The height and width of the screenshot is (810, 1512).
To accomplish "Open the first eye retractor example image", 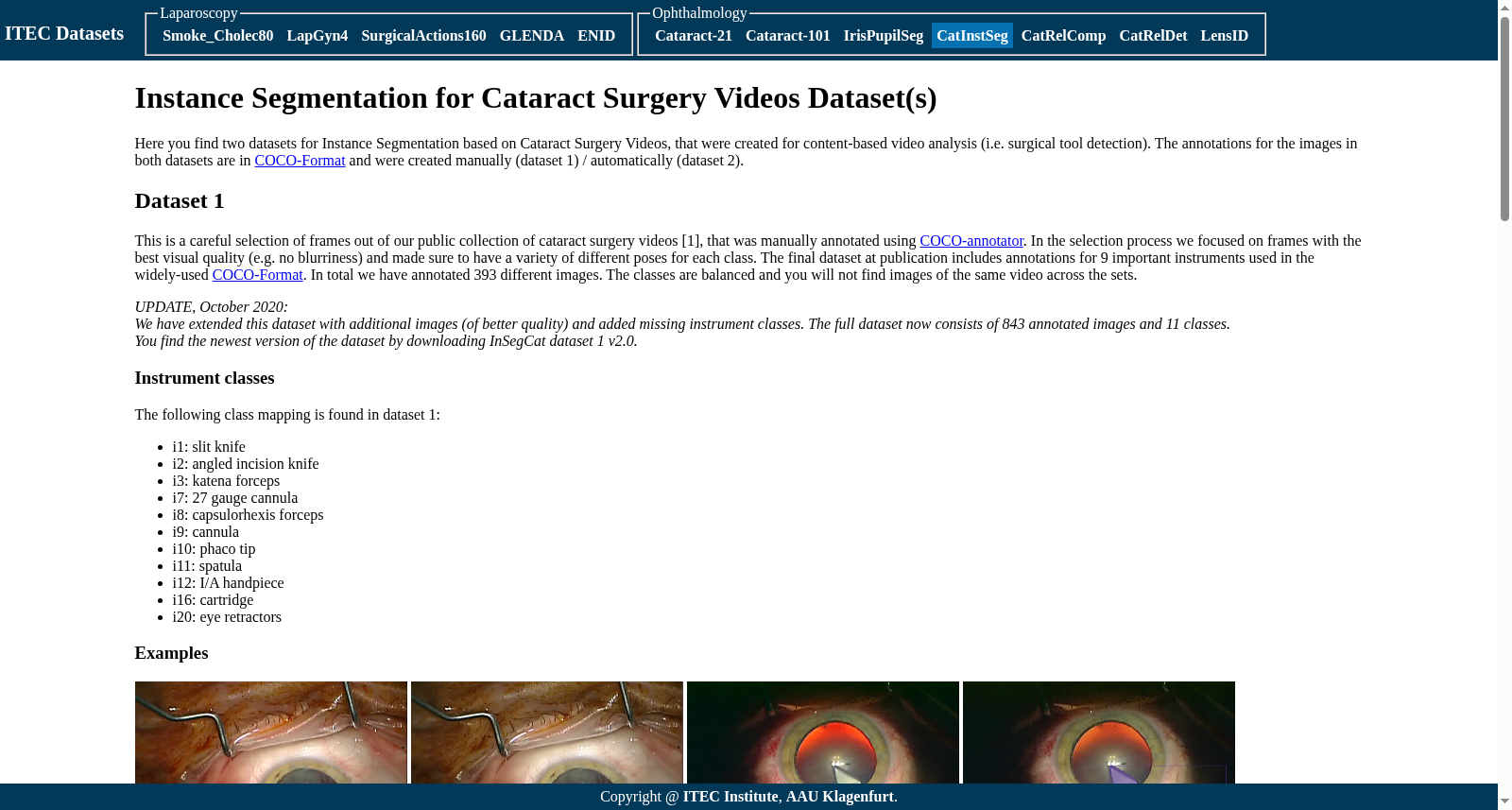I will (x=271, y=733).
